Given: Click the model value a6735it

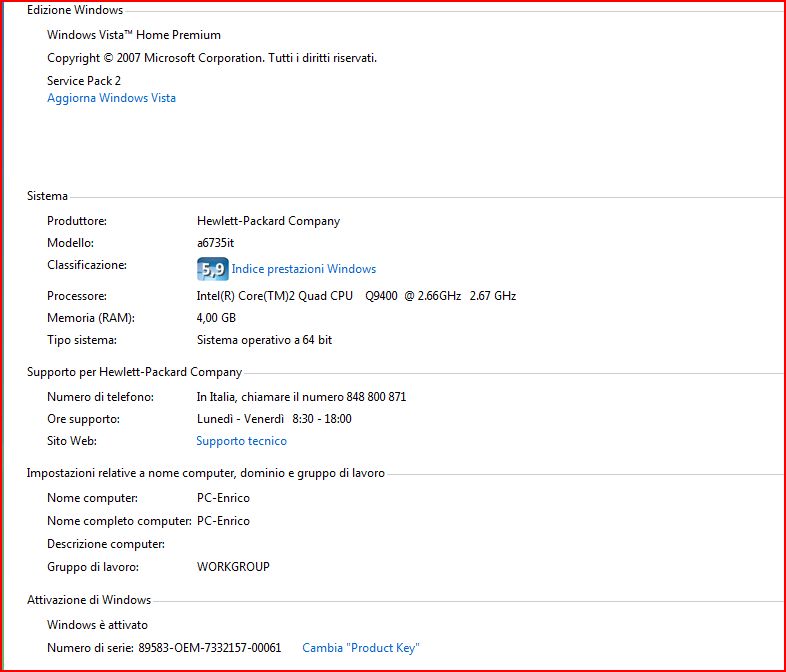Looking at the screenshot, I should 216,243.
